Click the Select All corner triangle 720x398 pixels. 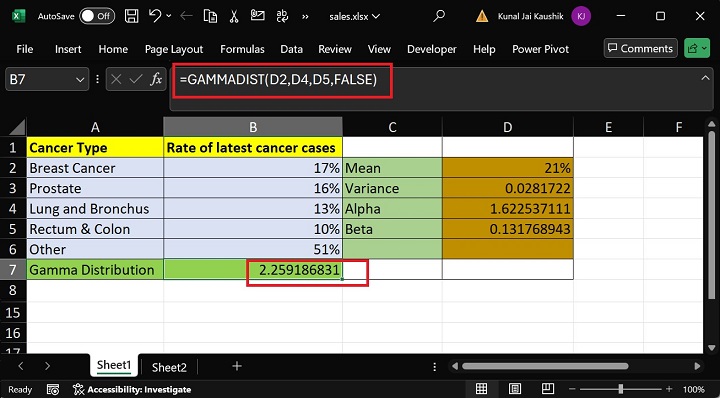click(x=18, y=127)
